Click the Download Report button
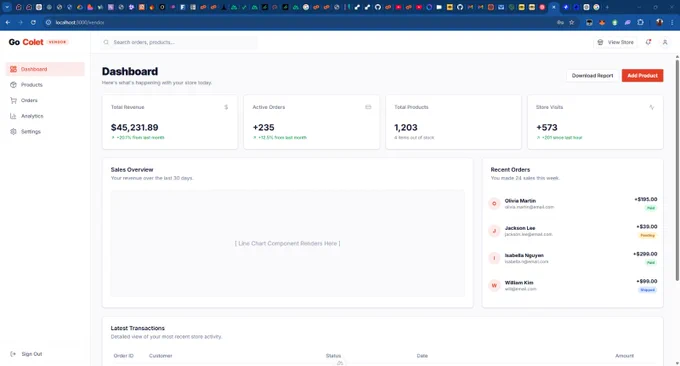The height and width of the screenshot is (366, 680). [x=592, y=75]
